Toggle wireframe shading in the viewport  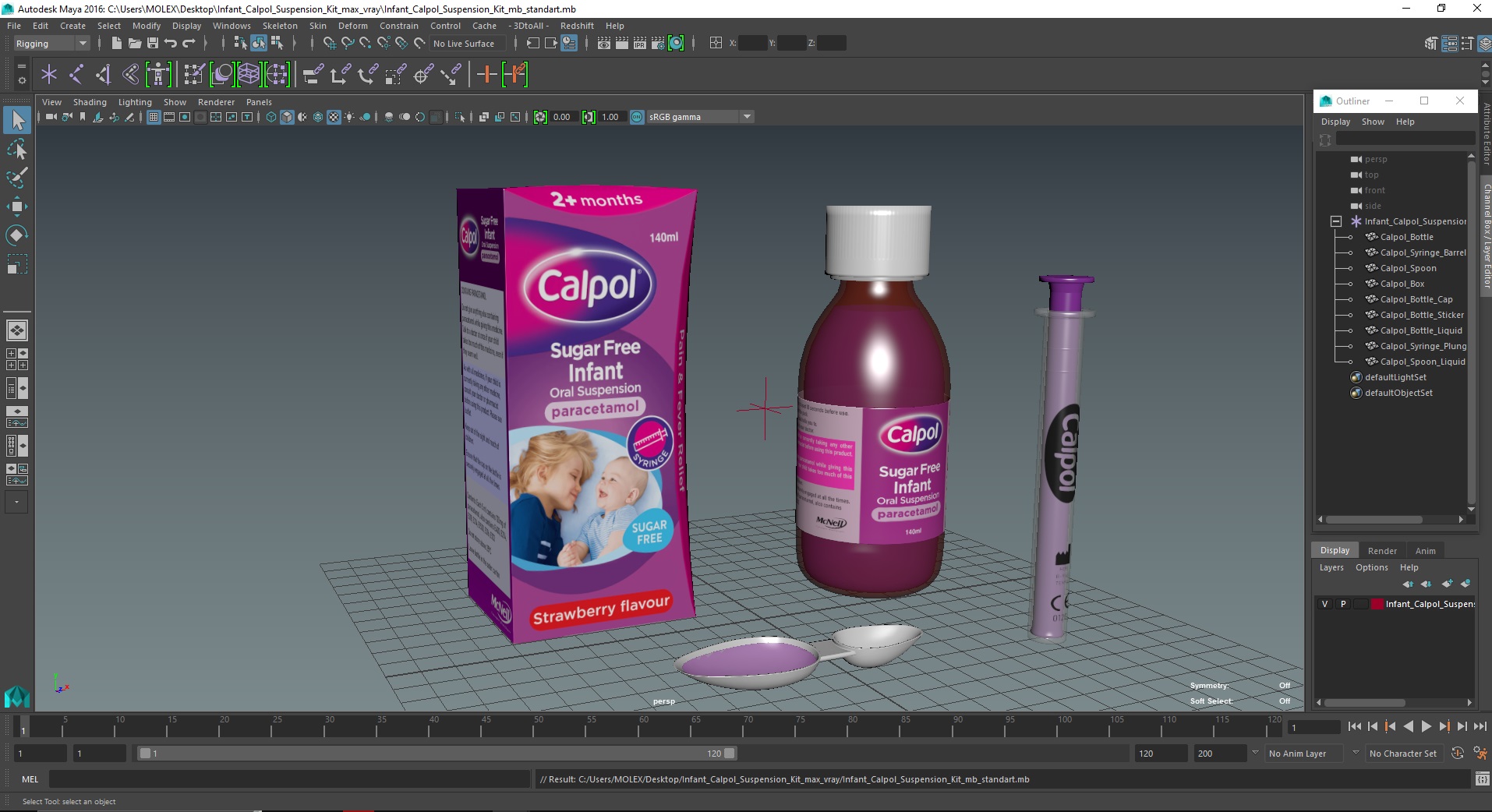coord(271,117)
